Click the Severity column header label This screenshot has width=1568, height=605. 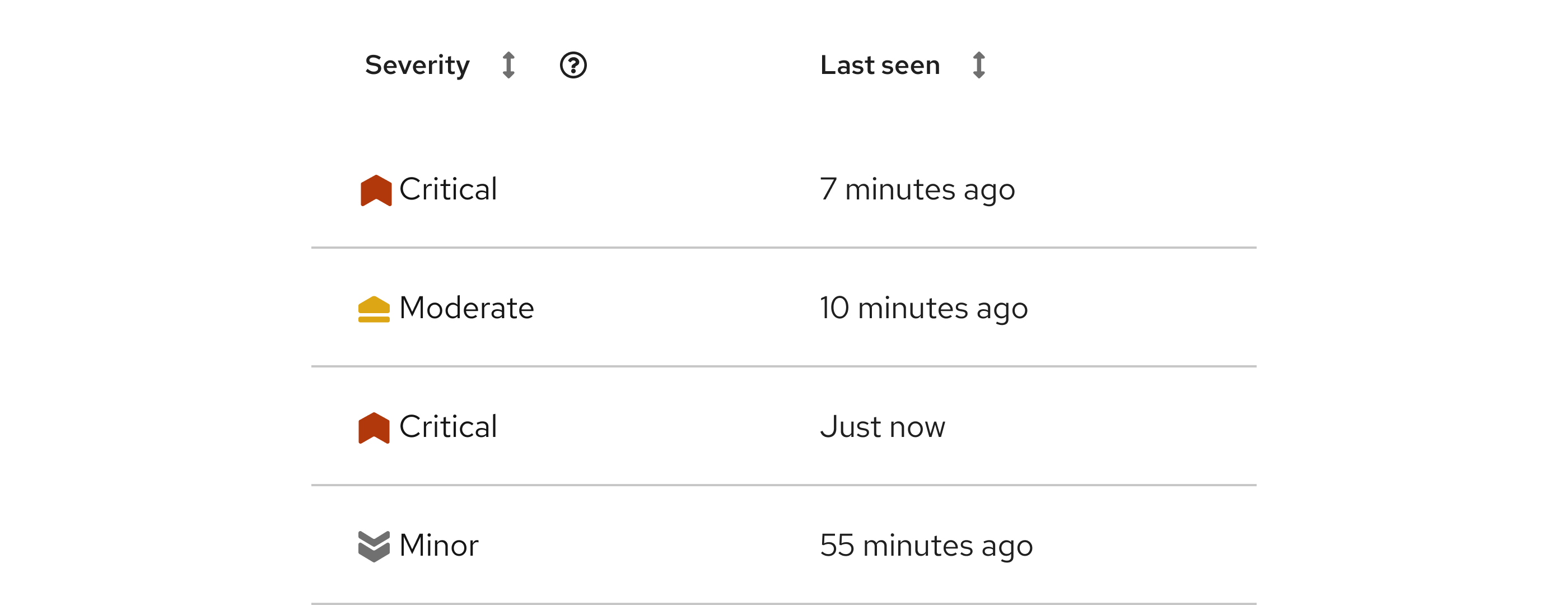click(417, 65)
